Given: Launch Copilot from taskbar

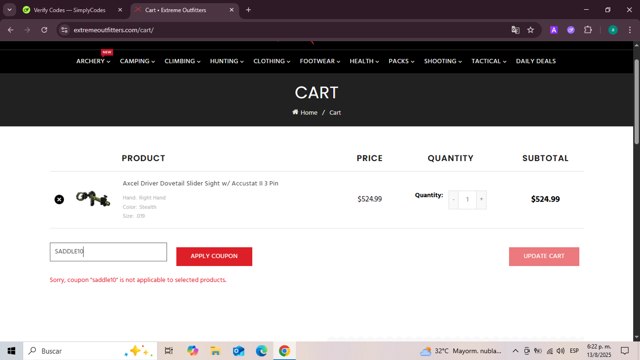Looking at the screenshot, I should pyautogui.click(x=192, y=351).
